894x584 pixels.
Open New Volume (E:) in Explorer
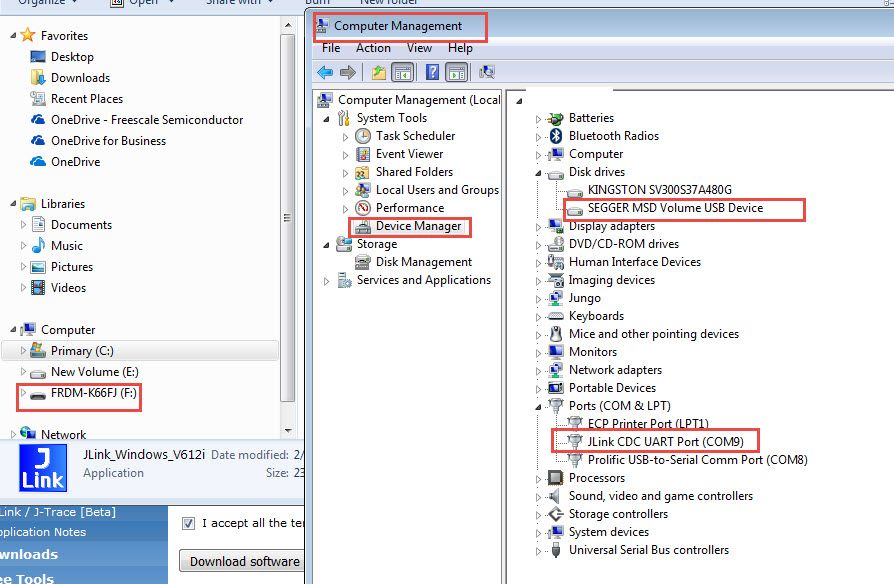95,372
